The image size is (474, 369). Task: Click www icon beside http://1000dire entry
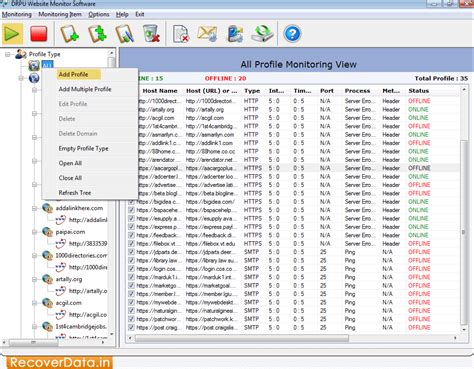60,267
